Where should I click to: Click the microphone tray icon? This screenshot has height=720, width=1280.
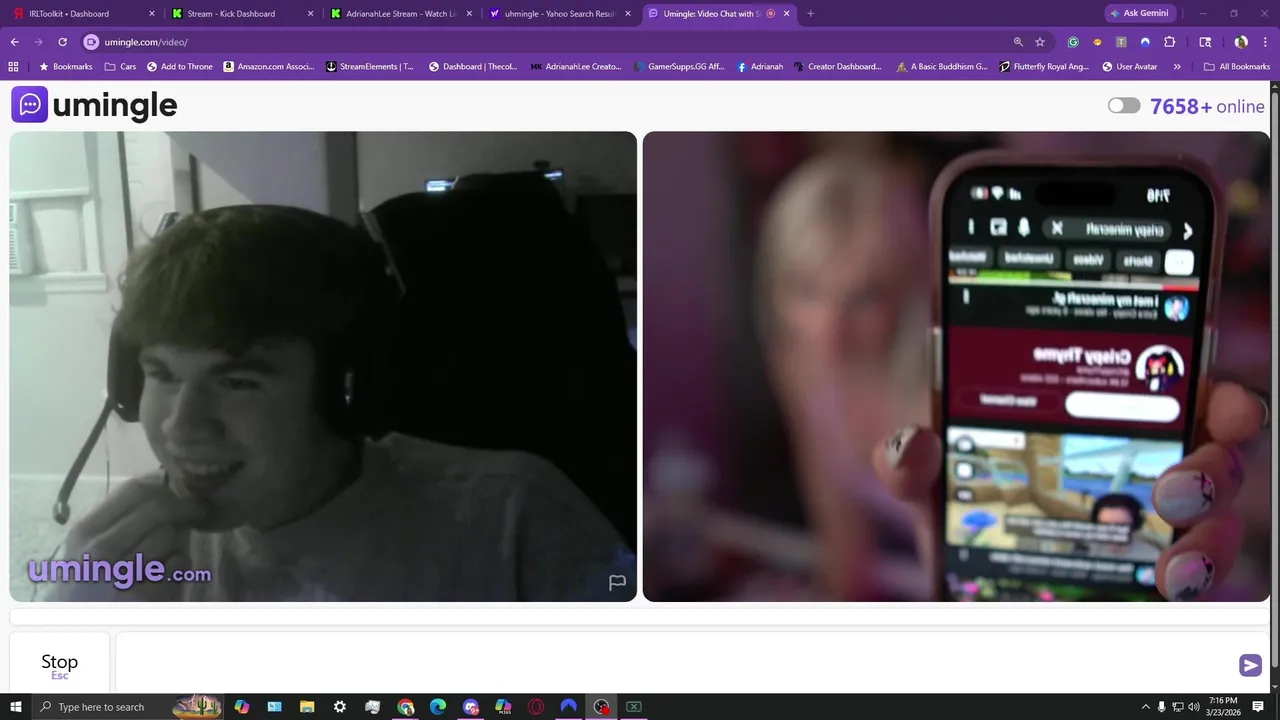[x=1161, y=707]
